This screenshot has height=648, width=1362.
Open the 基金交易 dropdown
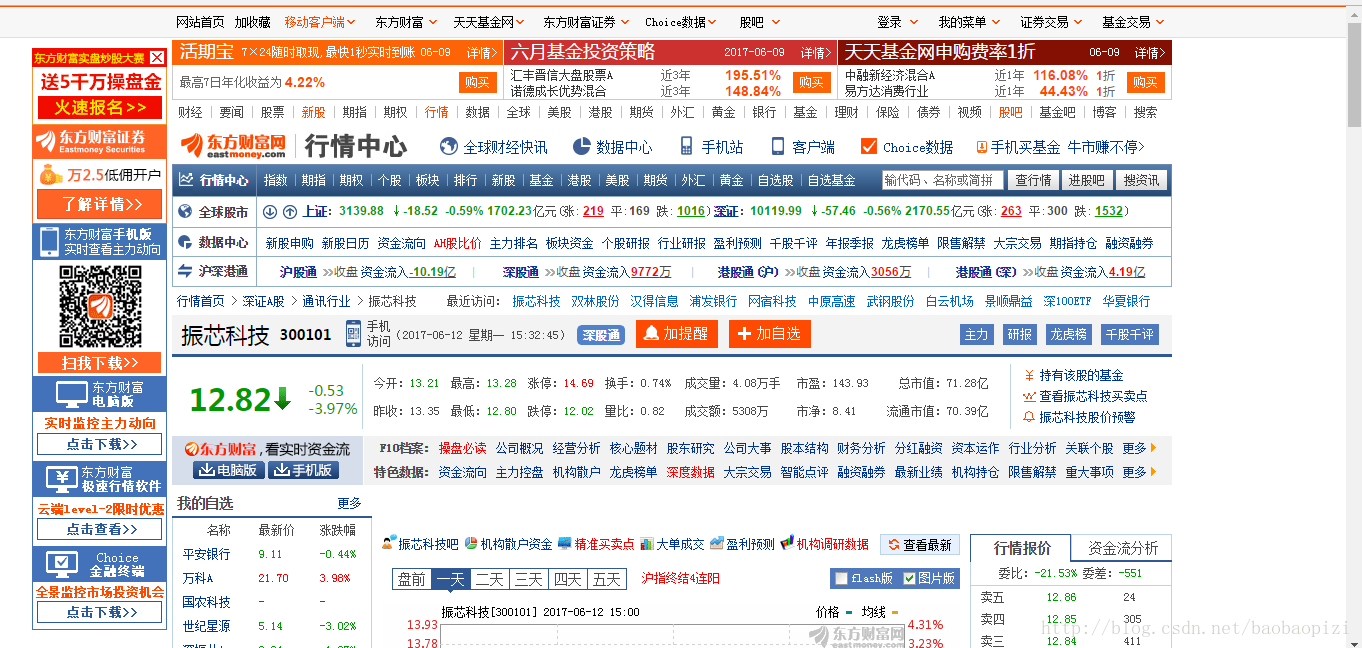(x=1127, y=20)
